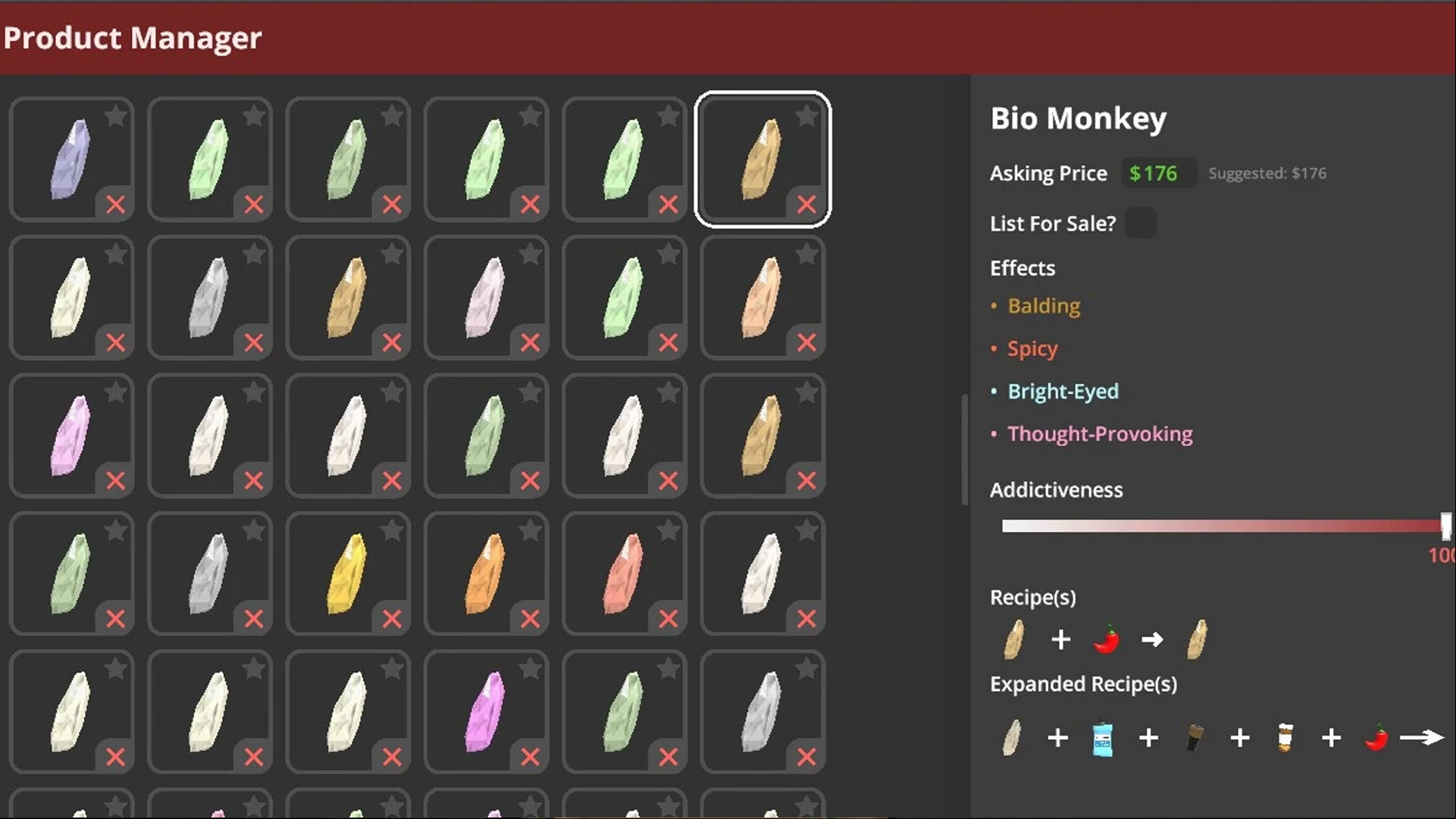The width and height of the screenshot is (1456, 819).
Task: Click the Bio Monkey product title
Action: point(1079,118)
